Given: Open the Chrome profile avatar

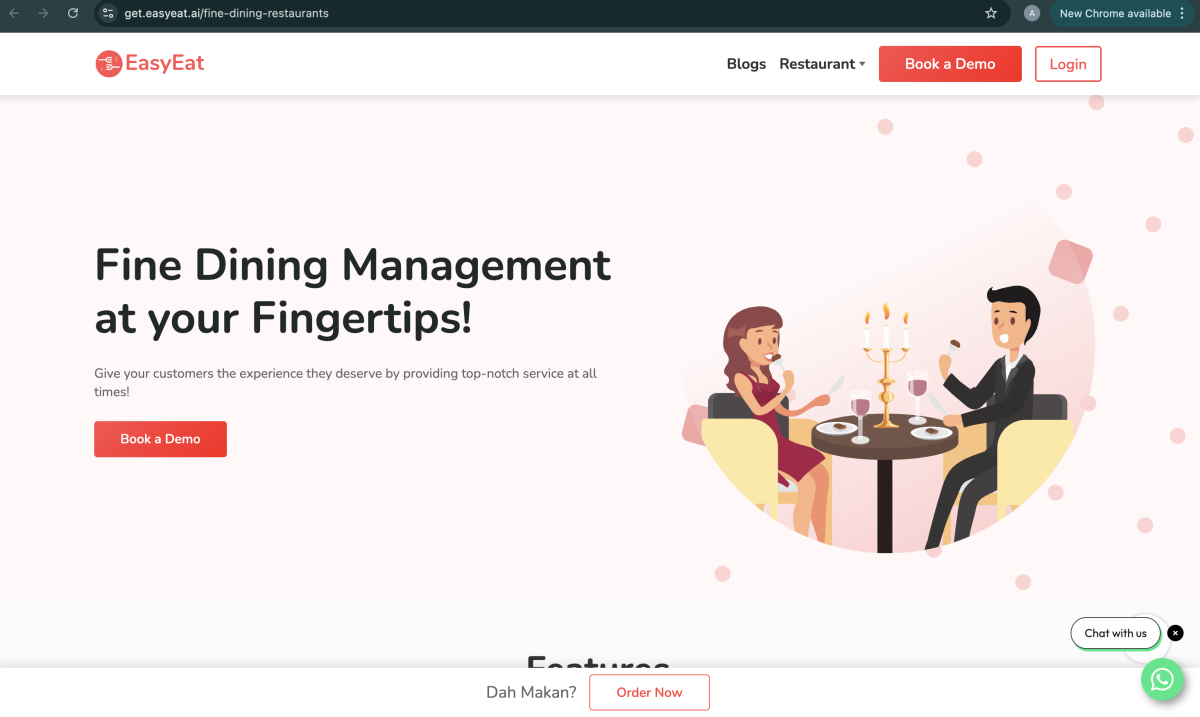Looking at the screenshot, I should pos(1032,13).
